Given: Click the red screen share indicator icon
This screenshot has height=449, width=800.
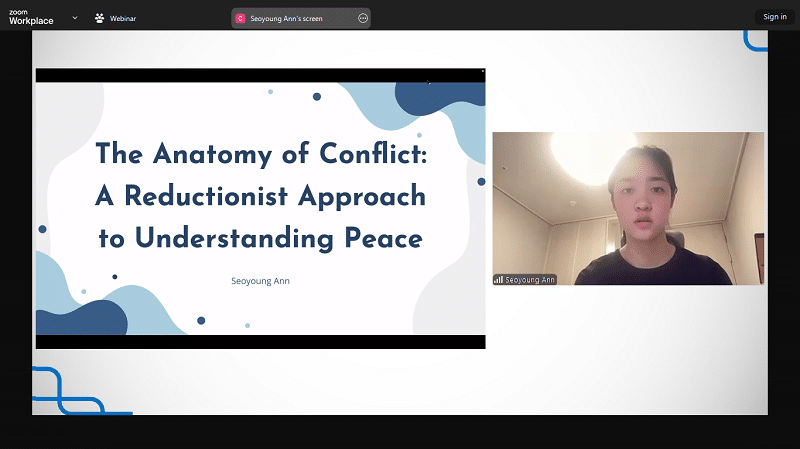Looking at the screenshot, I should coord(240,18).
